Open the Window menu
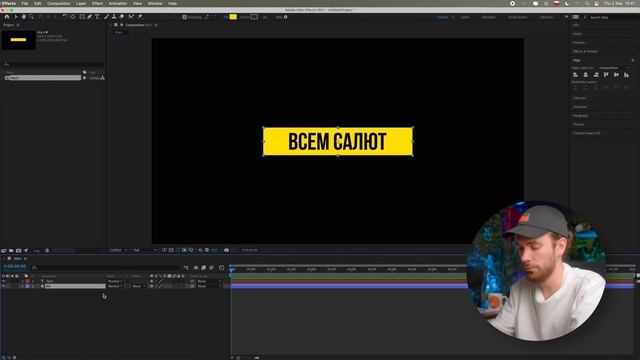 click(155, 3)
